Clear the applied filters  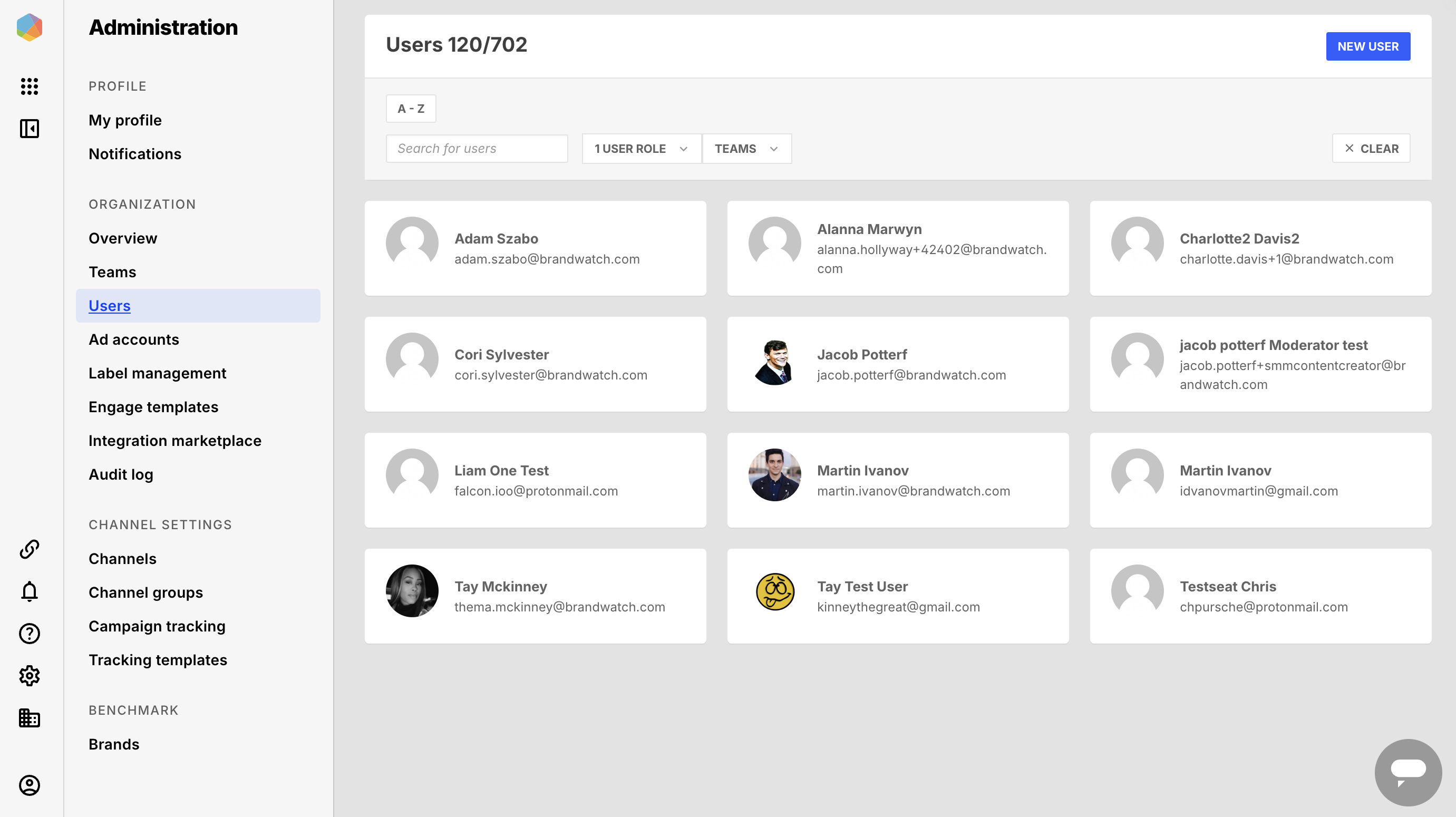1371,148
